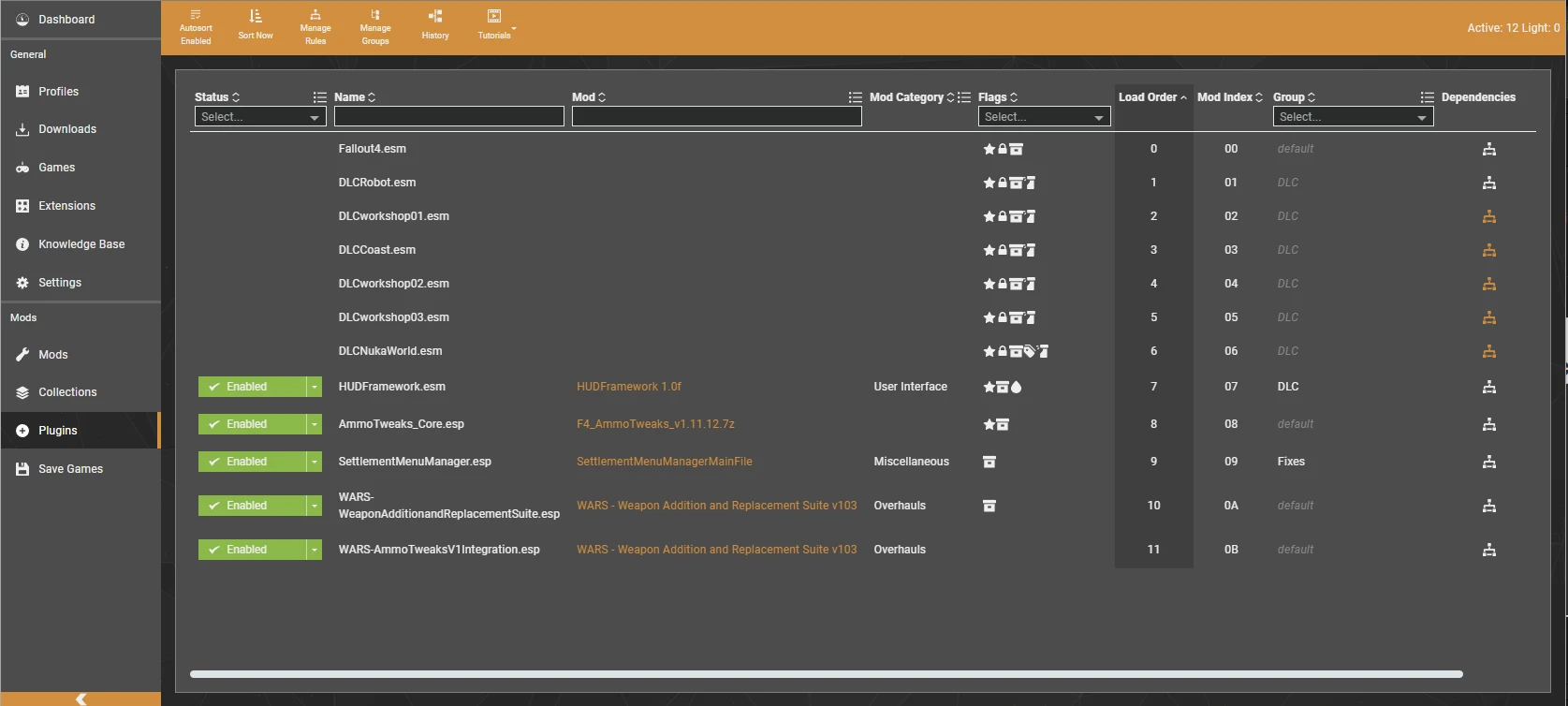
Task: Click the dependencies icon for DLCworkshop01.esm
Action: tap(1489, 216)
